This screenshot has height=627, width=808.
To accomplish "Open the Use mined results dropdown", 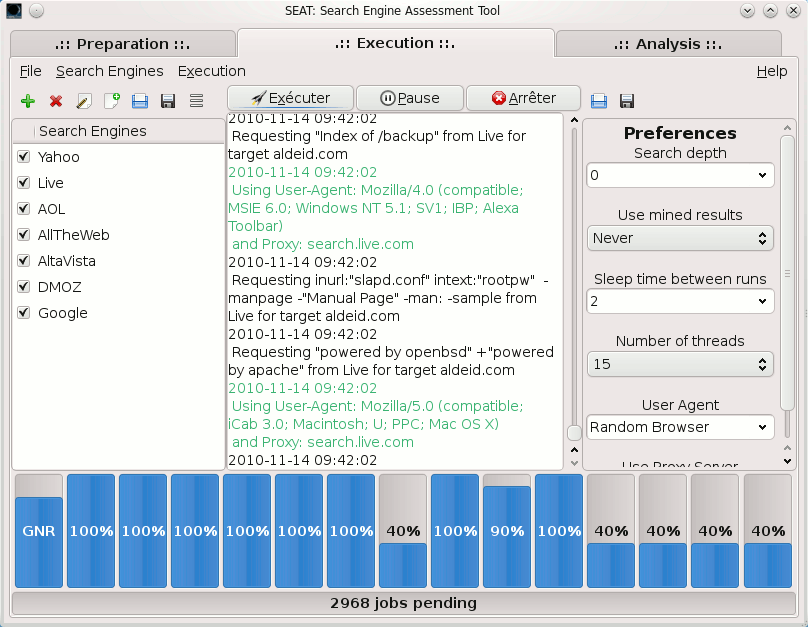I will 680,238.
